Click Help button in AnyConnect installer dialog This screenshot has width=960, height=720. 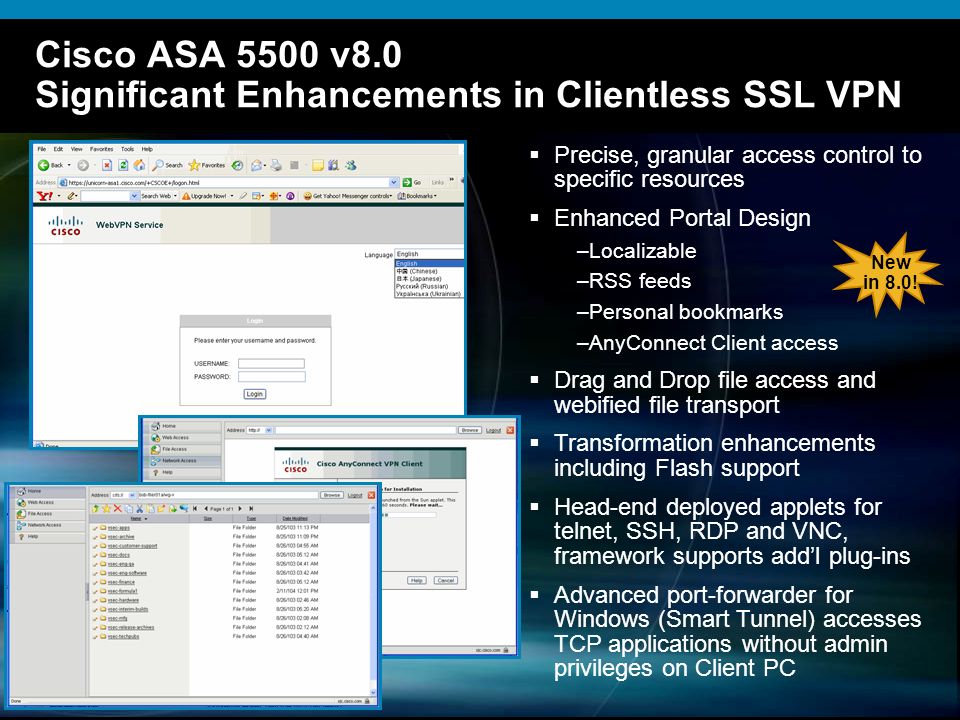pyautogui.click(x=416, y=580)
